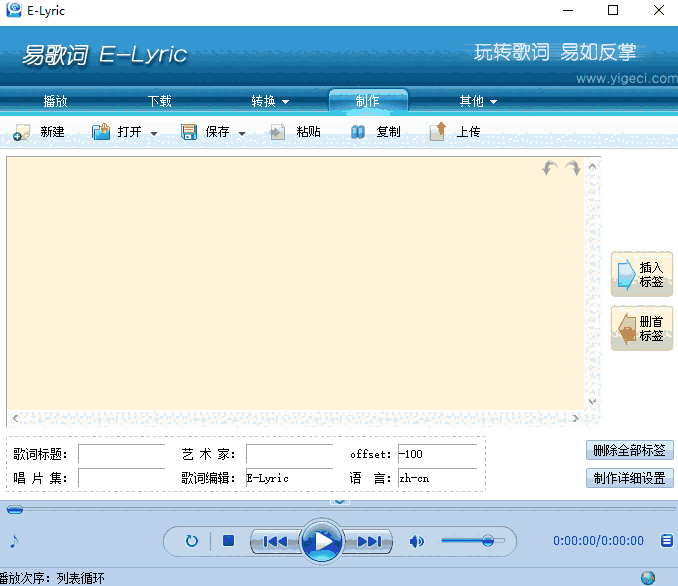
Task: Redo the edit in editor
Action: (x=573, y=168)
